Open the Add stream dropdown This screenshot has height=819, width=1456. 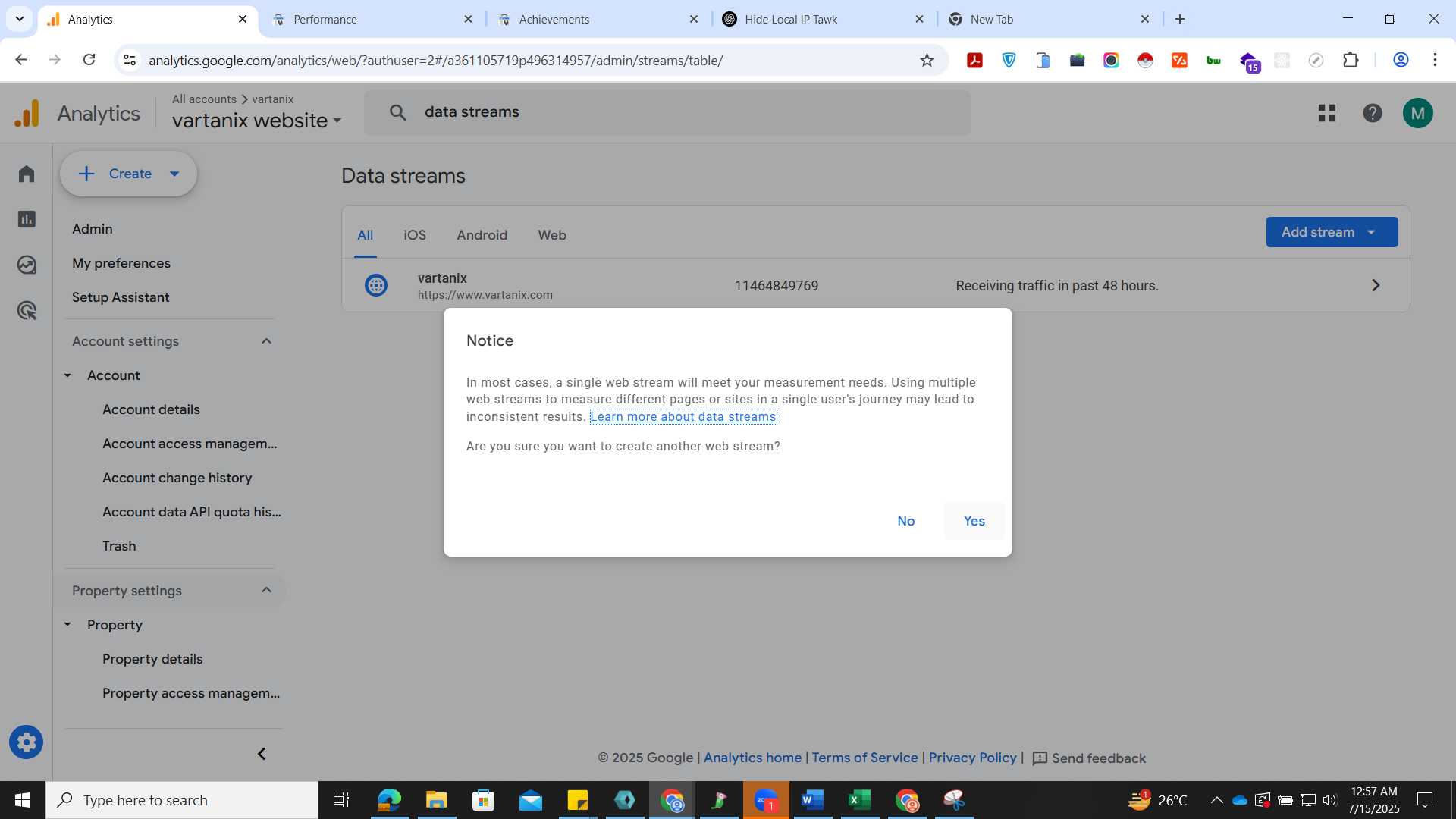[1332, 232]
